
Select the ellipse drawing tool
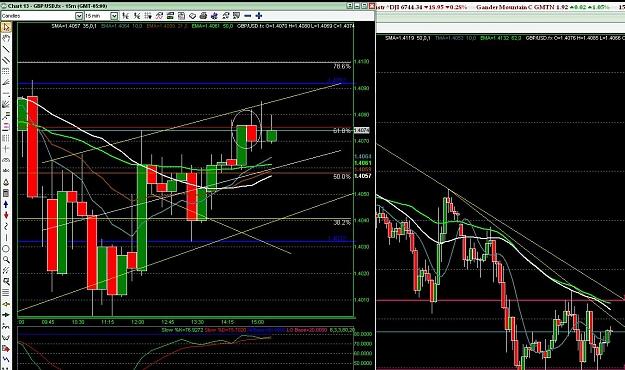(6, 249)
